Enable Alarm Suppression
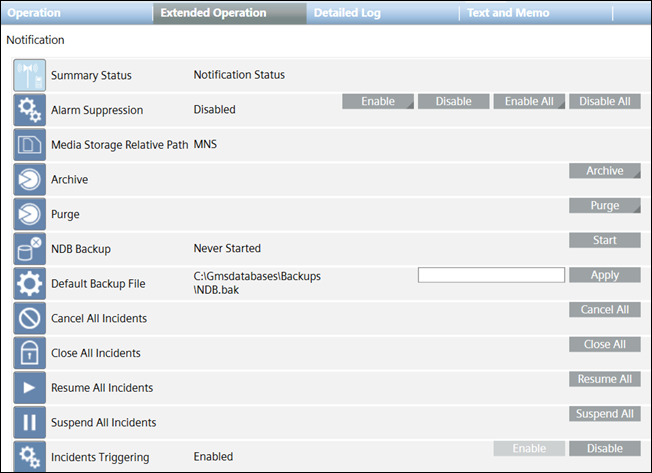Image resolution: width=652 pixels, height=473 pixels. click(x=379, y=102)
